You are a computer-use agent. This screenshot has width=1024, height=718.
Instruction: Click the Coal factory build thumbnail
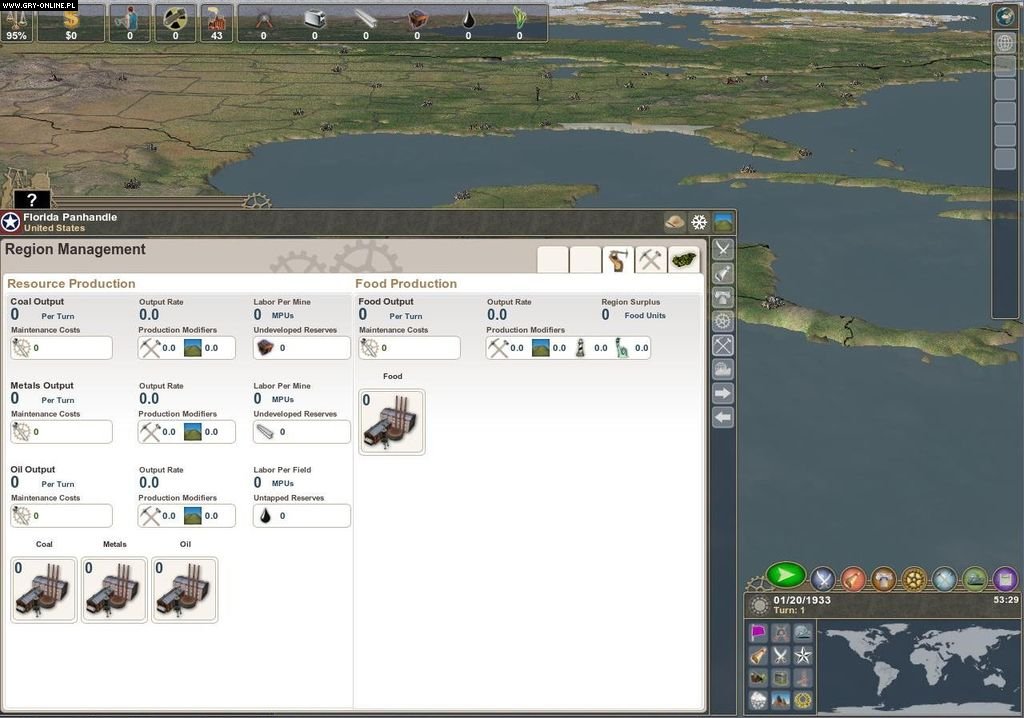pos(44,590)
